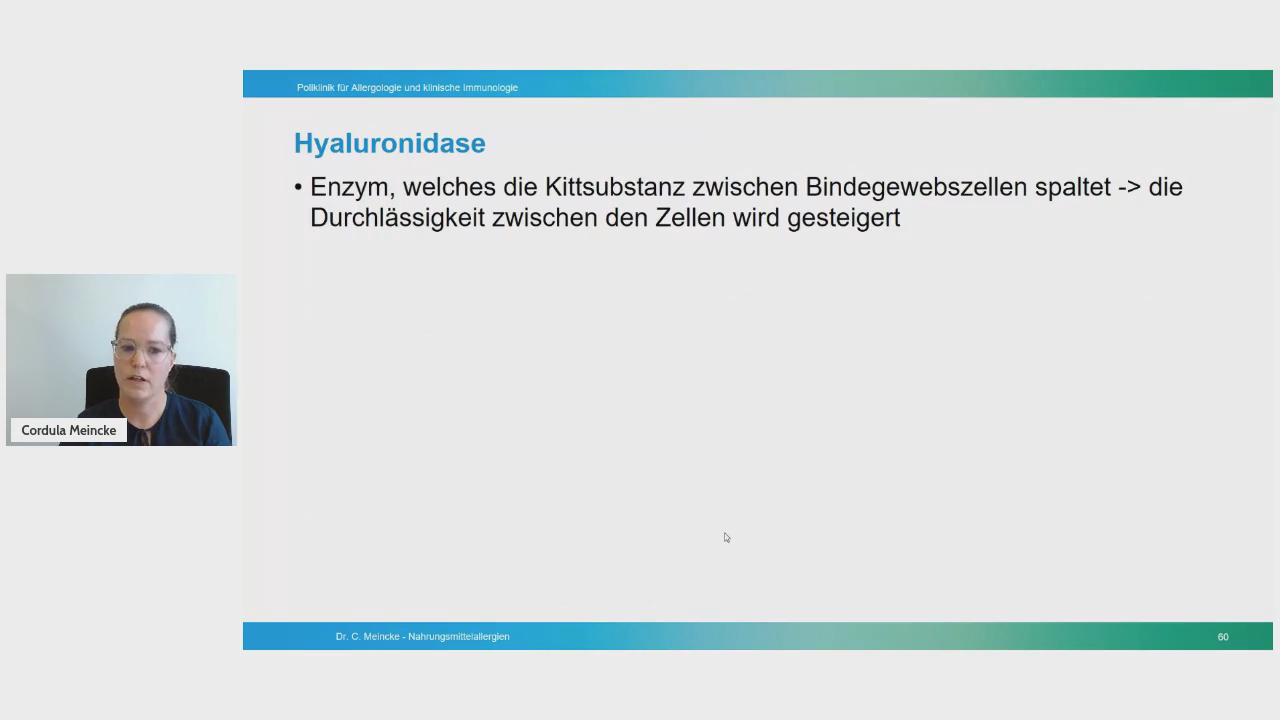Click the Poliklinik für Allergologie header text
This screenshot has width=1280, height=720.
[x=407, y=88]
